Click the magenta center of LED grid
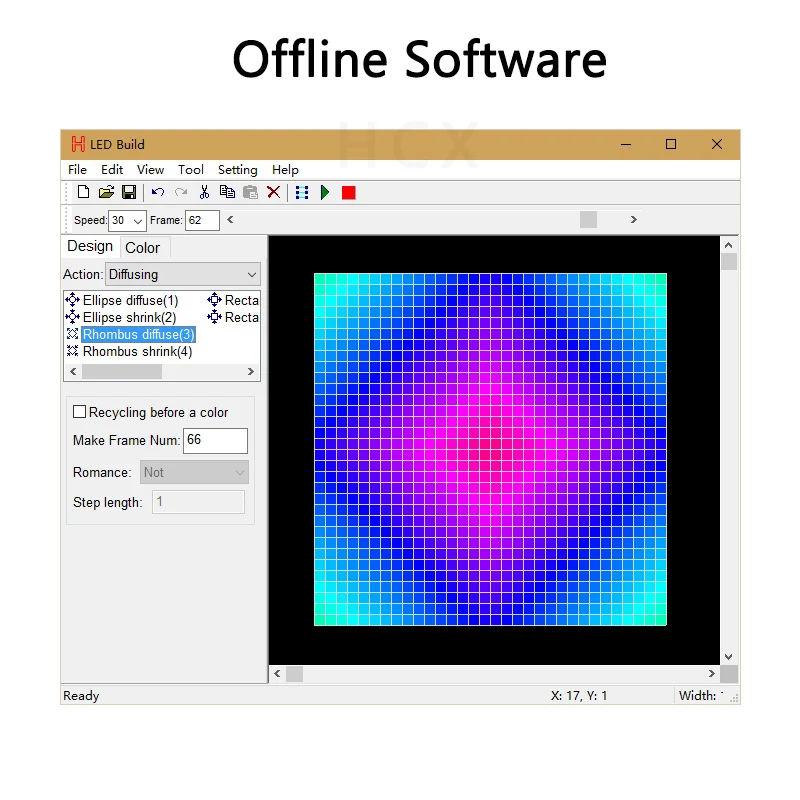Screen dimensions: 800x800 [x=490, y=449]
